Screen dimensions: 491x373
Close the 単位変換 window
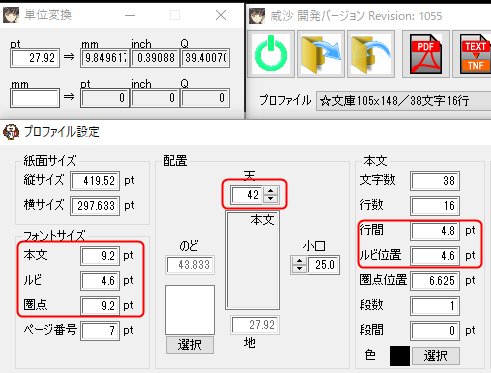click(221, 15)
